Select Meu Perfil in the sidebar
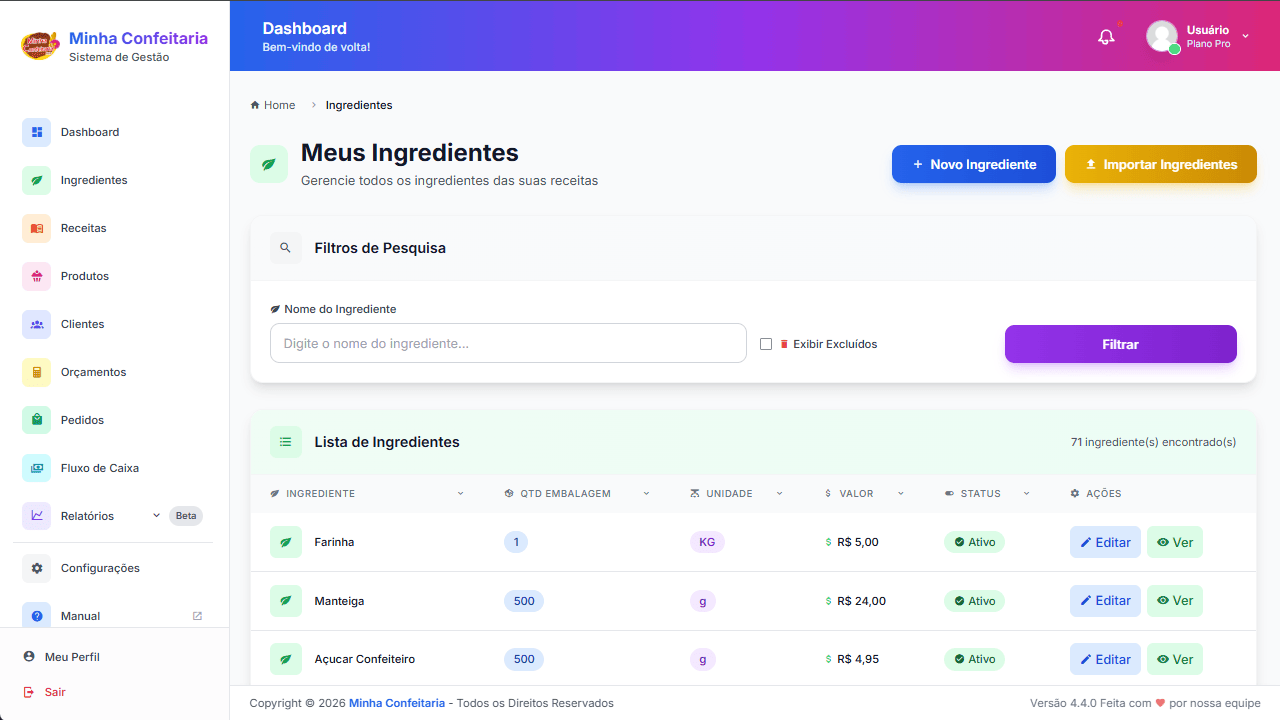 72,657
